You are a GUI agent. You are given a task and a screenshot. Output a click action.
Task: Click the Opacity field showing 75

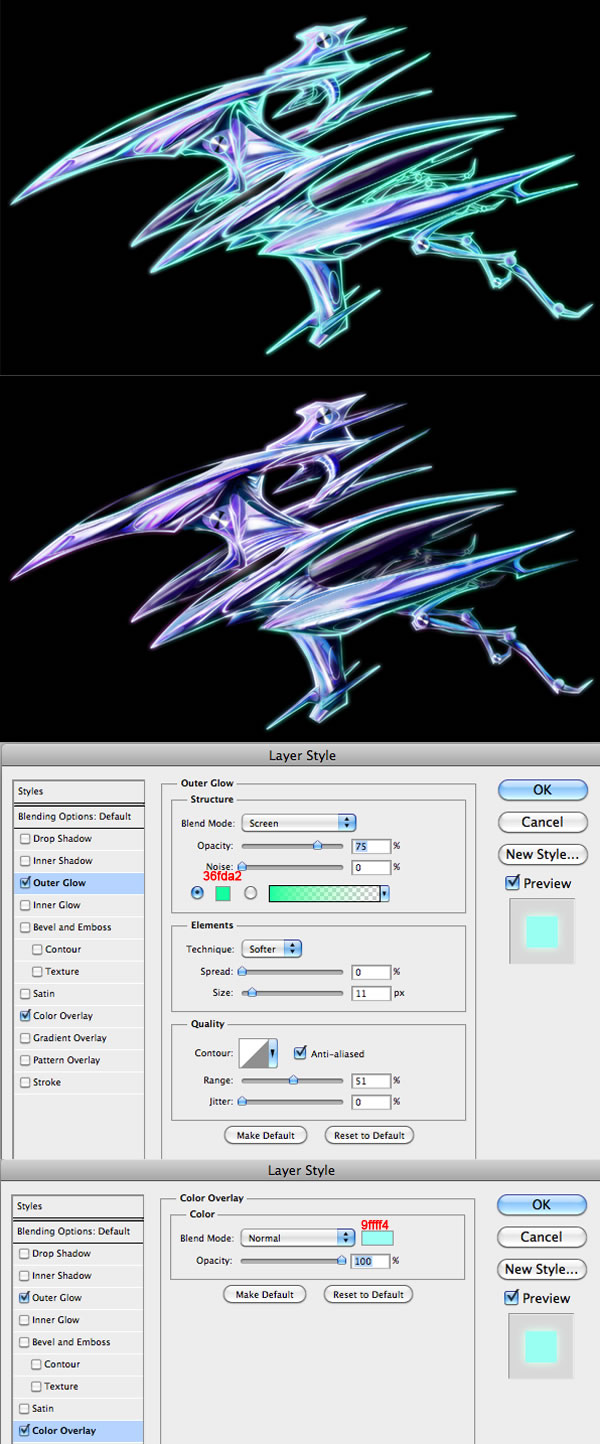(x=370, y=845)
